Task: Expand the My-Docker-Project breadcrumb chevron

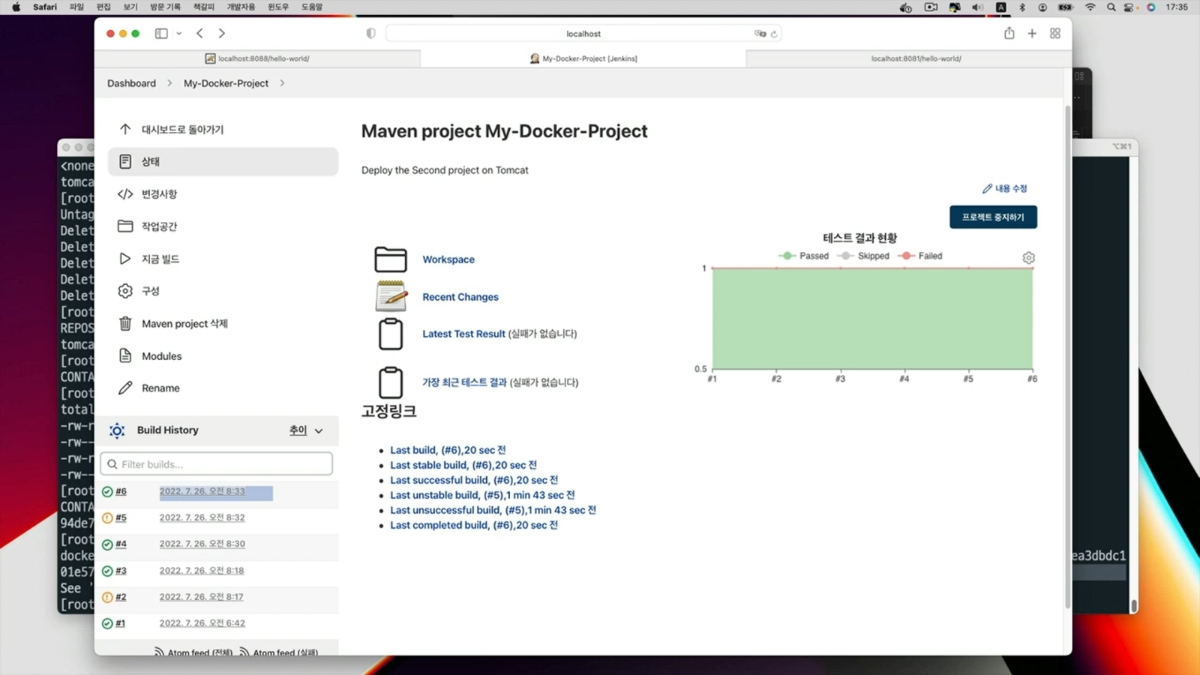Action: 282,83
